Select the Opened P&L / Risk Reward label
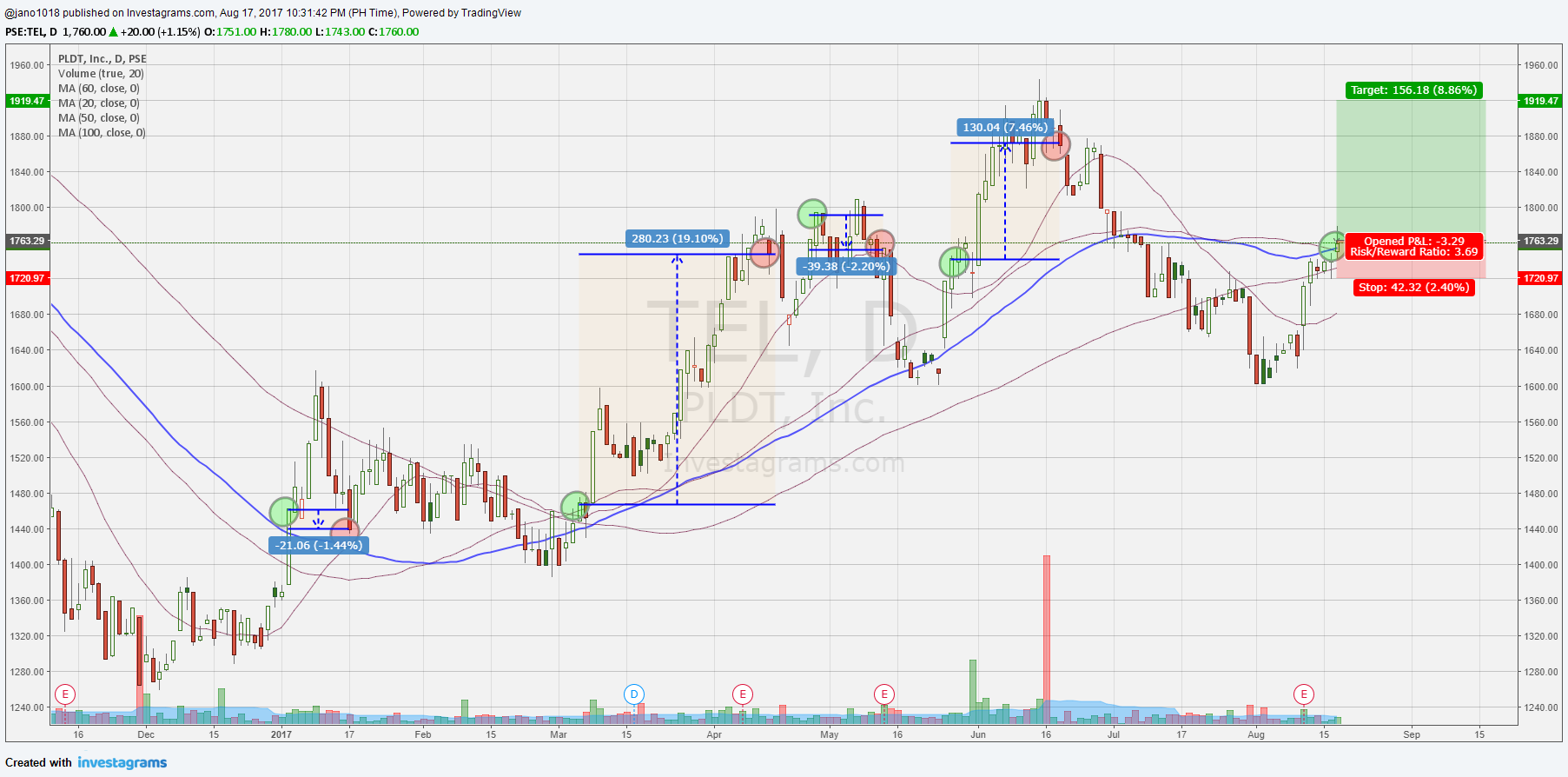 1413,247
